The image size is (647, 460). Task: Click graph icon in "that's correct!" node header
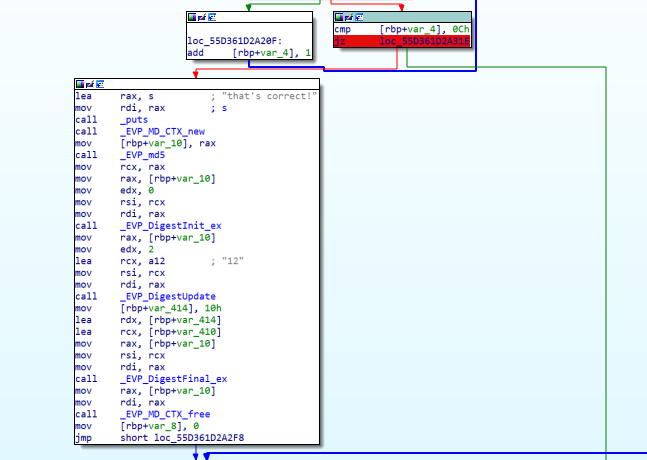click(100, 84)
